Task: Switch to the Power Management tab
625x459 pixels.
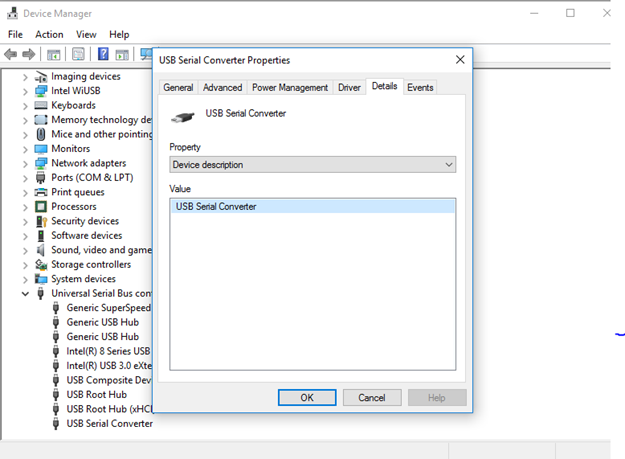Action: click(290, 88)
